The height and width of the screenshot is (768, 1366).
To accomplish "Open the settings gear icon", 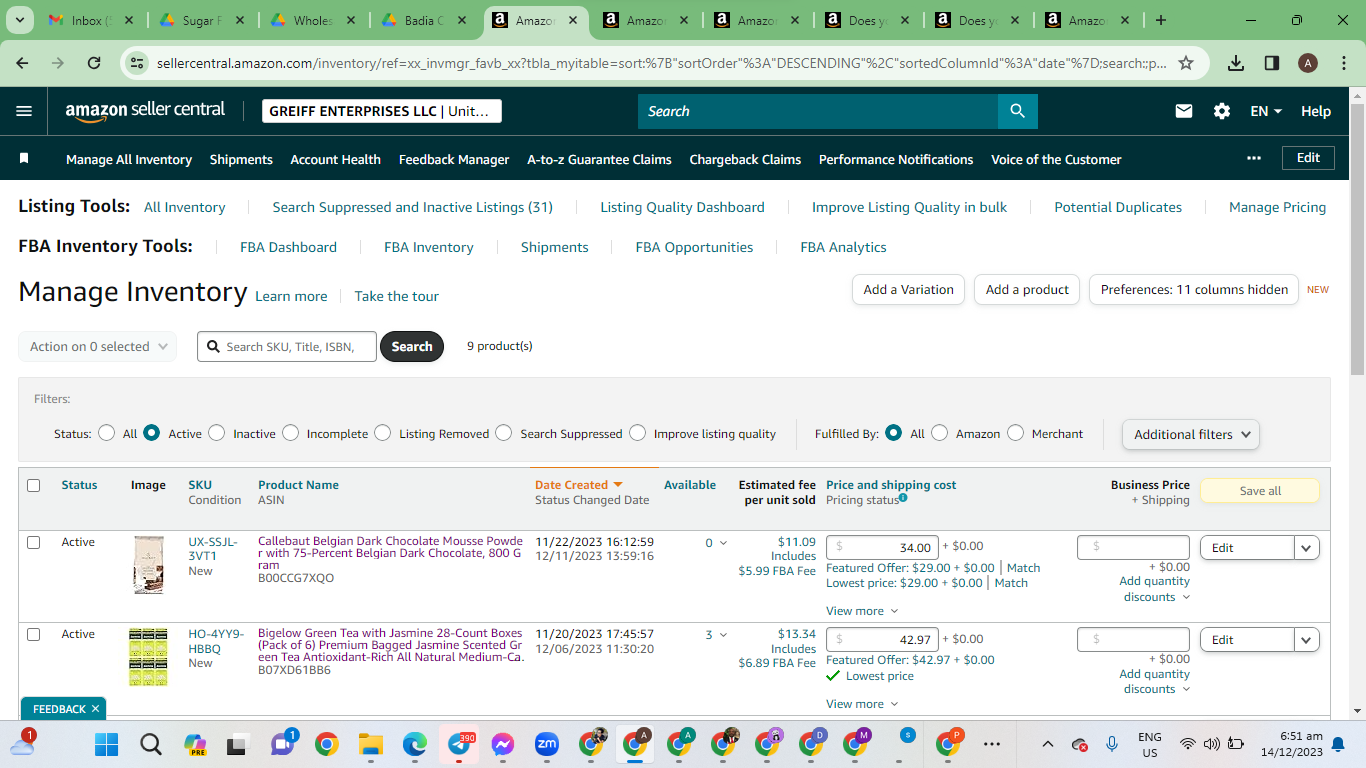I will (x=1222, y=111).
